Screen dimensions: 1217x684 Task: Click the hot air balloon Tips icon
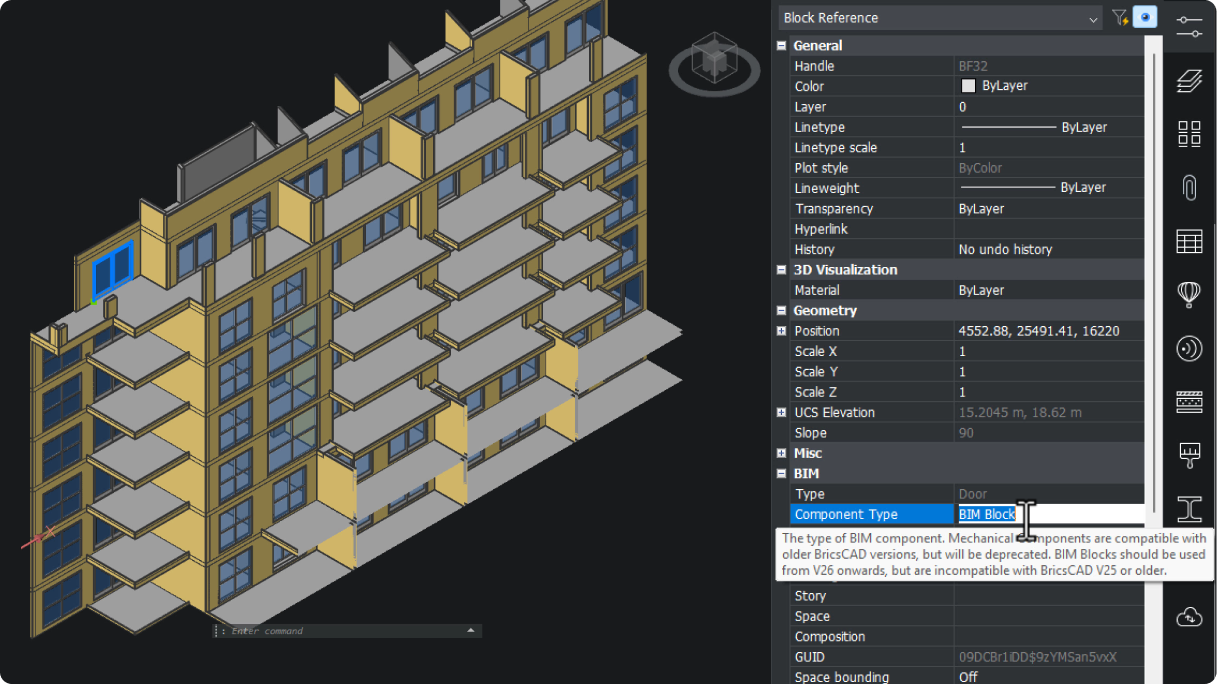1188,295
